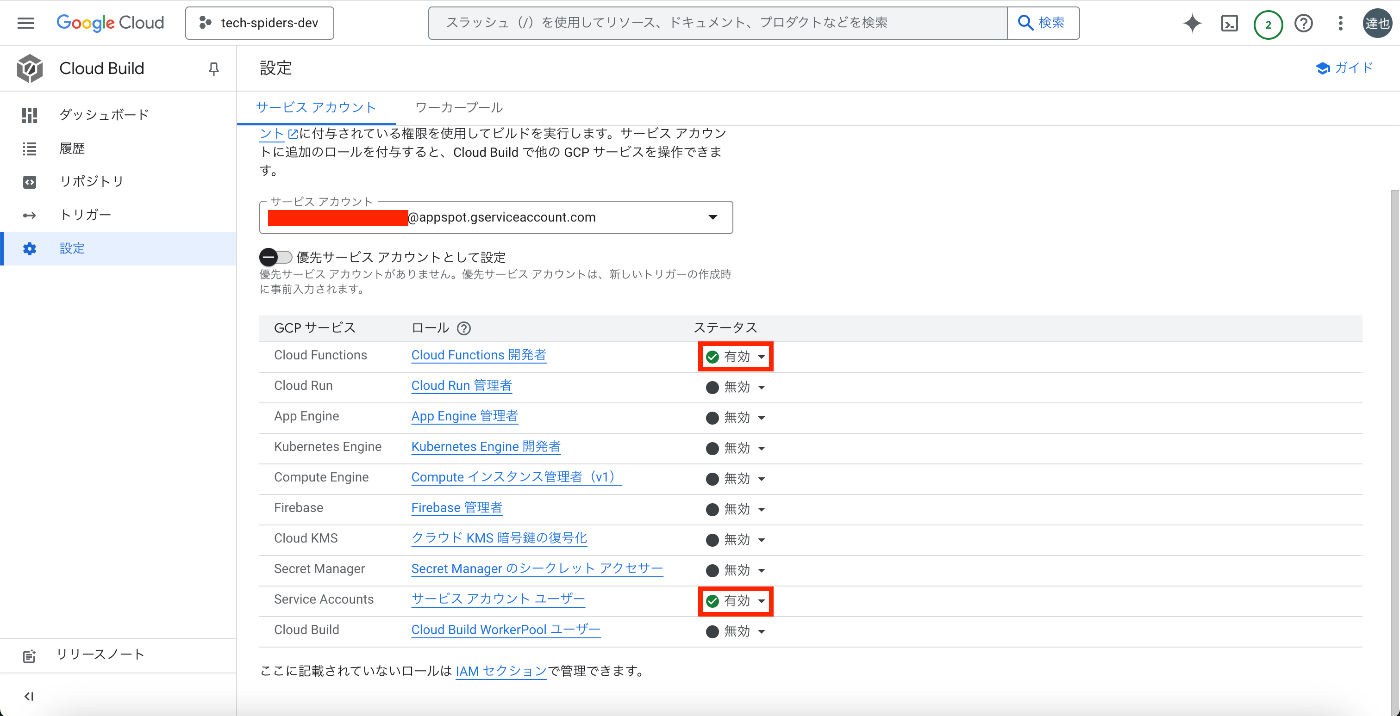Click the green check icon for Service Accounts

pos(713,601)
